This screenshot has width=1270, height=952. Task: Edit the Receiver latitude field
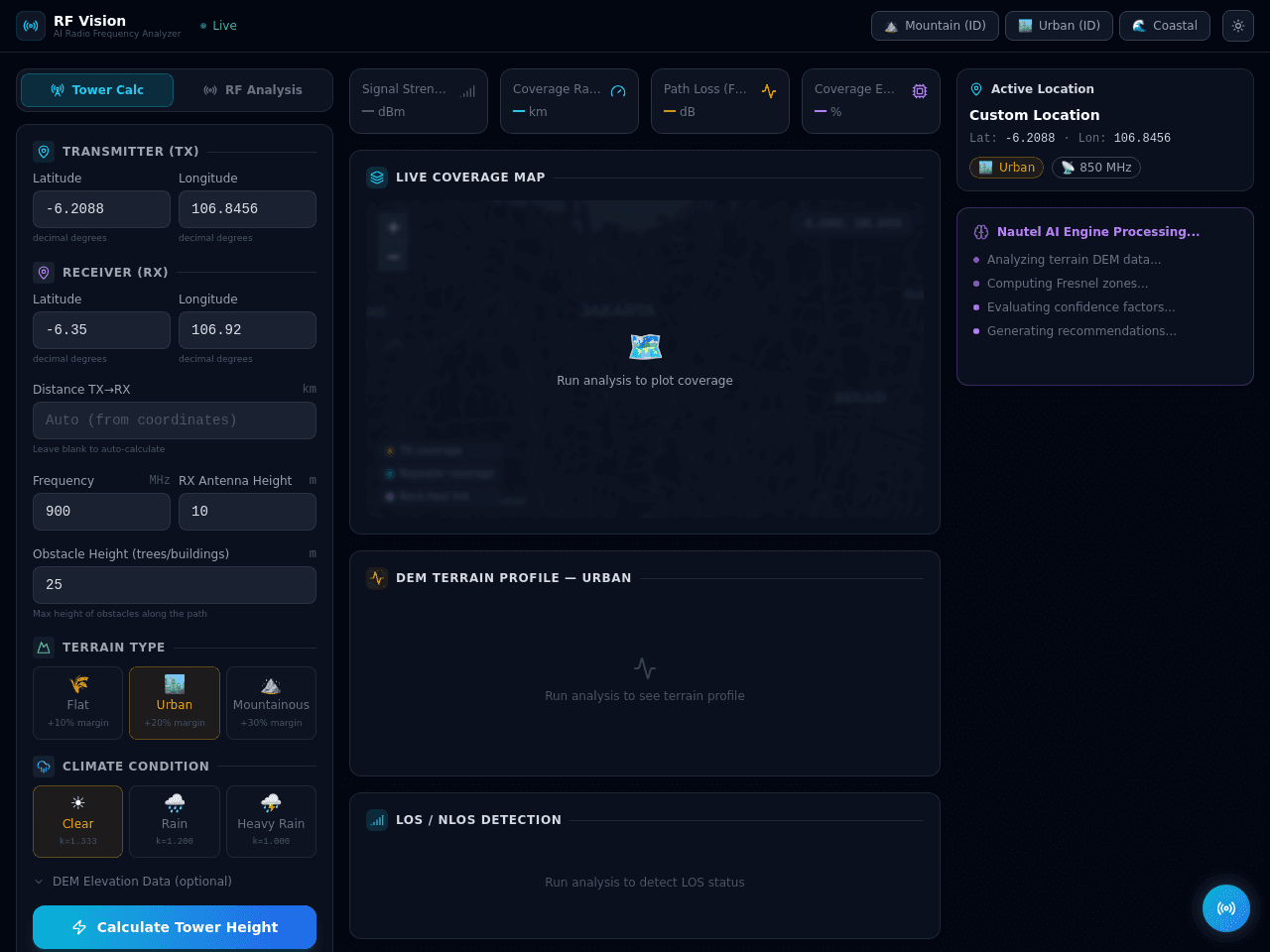tap(101, 330)
